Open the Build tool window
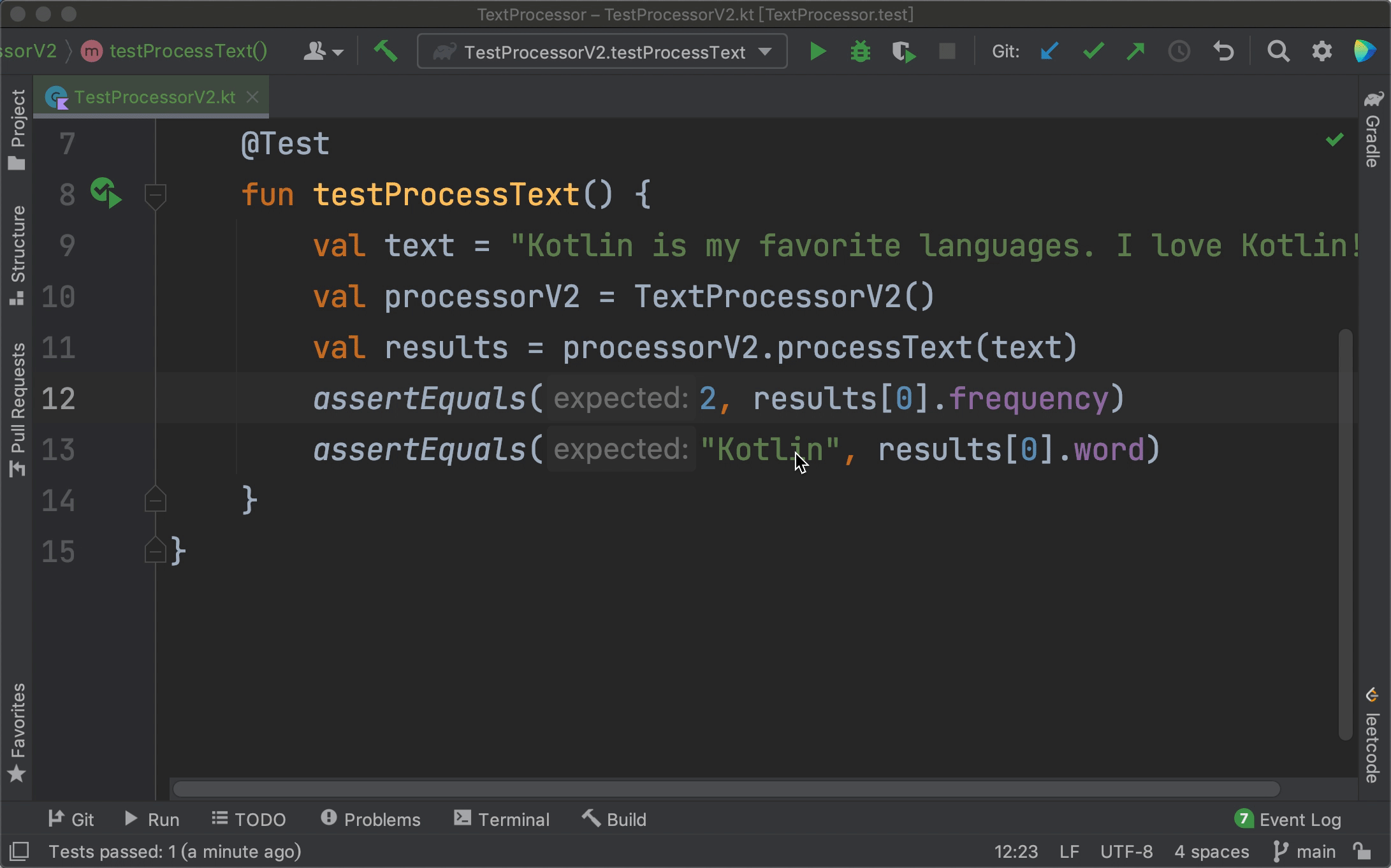1391x868 pixels. click(615, 819)
